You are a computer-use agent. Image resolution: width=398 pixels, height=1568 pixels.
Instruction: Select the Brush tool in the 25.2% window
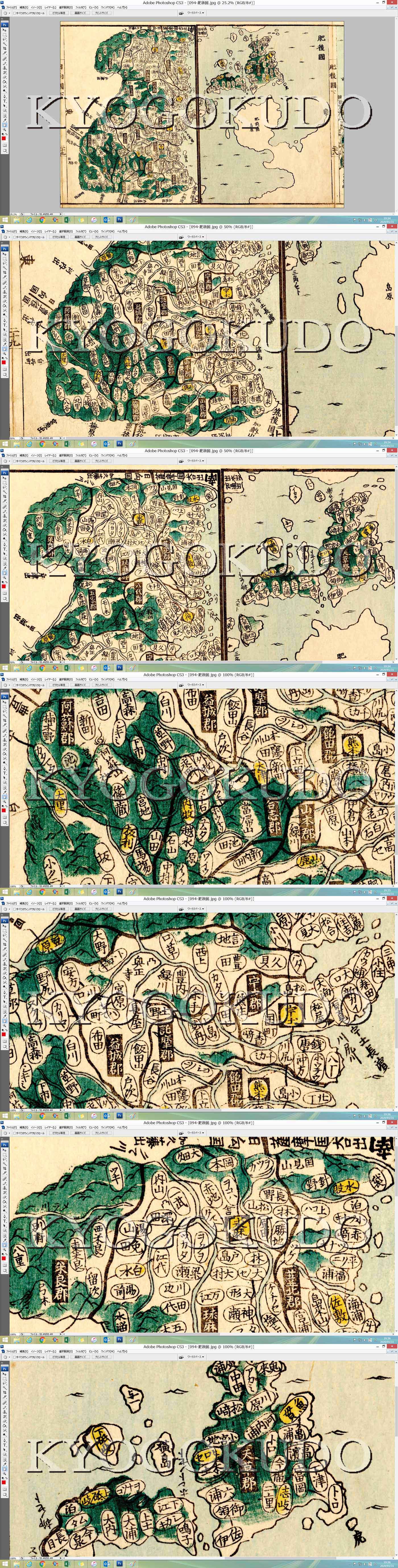[5, 64]
